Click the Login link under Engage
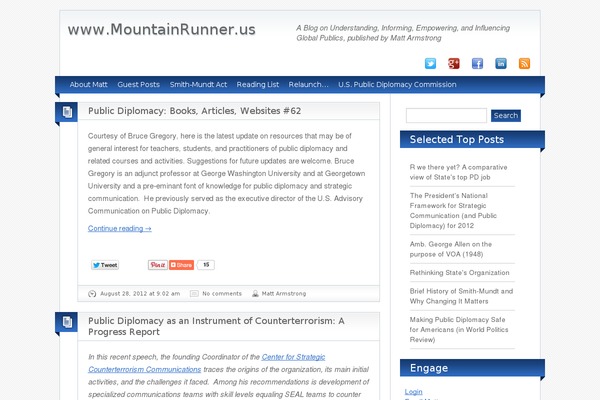The image size is (600, 400). pyautogui.click(x=413, y=392)
